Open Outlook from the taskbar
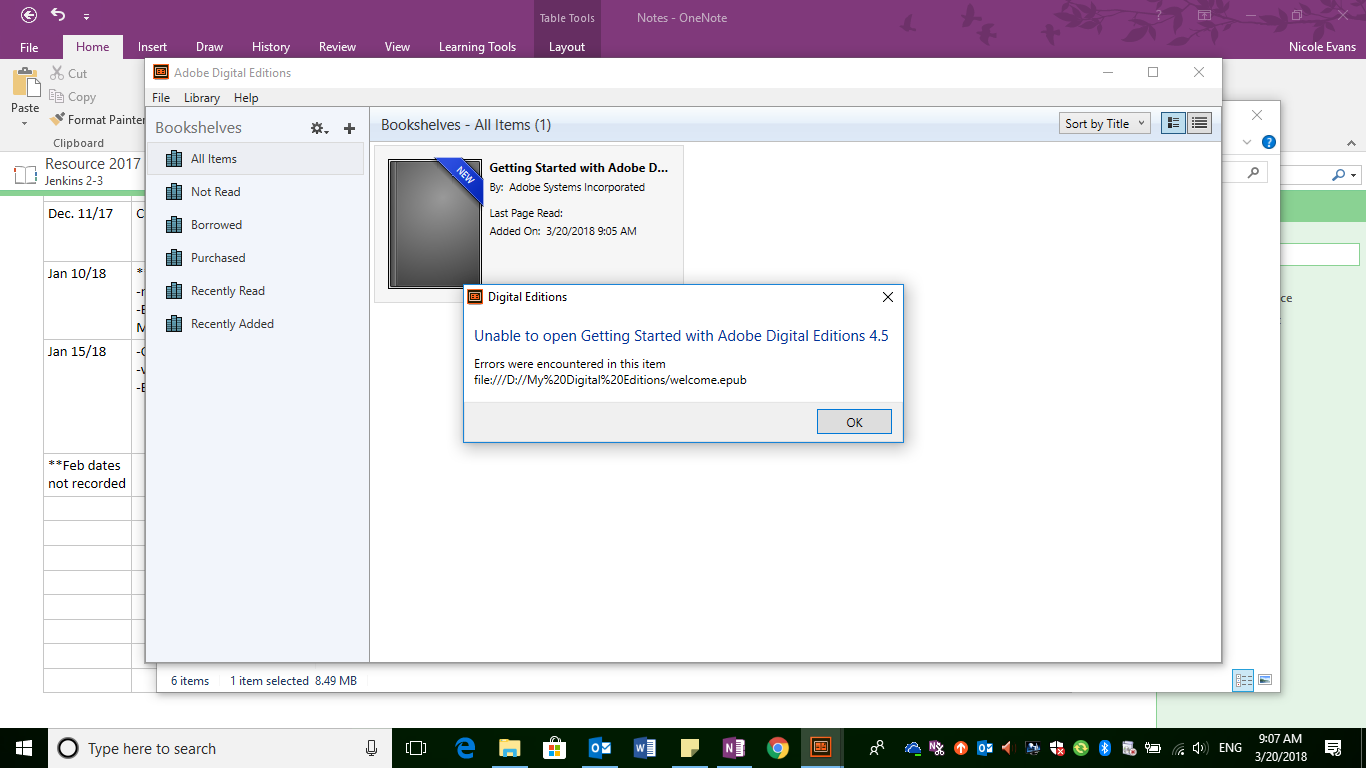Image resolution: width=1366 pixels, height=768 pixels. pos(600,748)
